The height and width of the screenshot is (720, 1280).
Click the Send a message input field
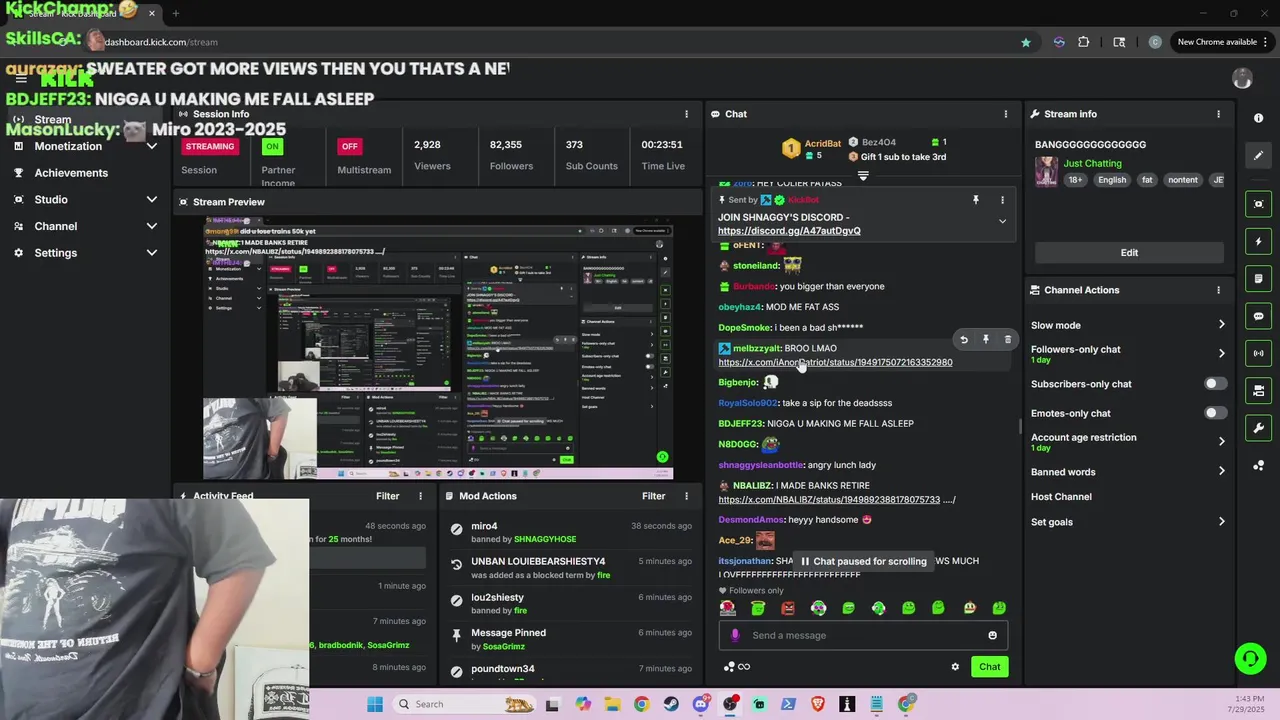[x=863, y=635]
